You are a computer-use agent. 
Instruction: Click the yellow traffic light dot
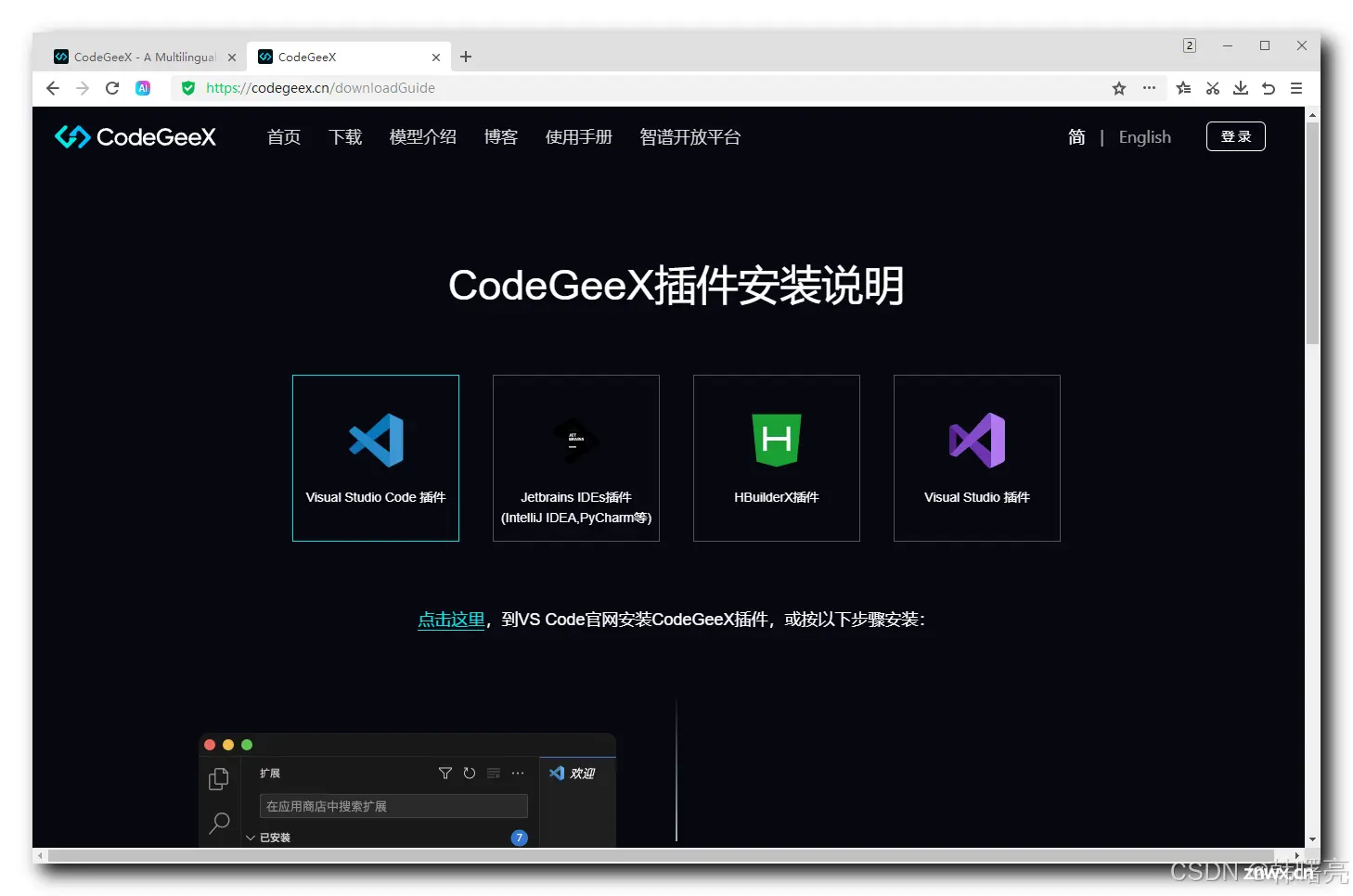pos(228,745)
